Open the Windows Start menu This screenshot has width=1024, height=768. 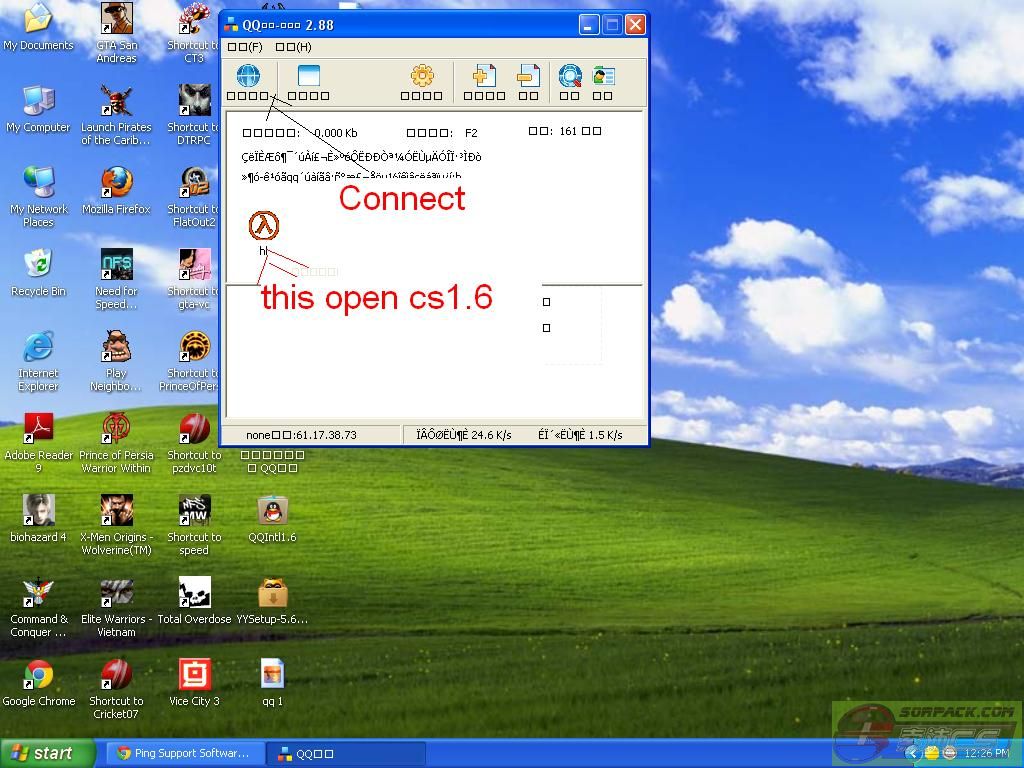pos(47,754)
